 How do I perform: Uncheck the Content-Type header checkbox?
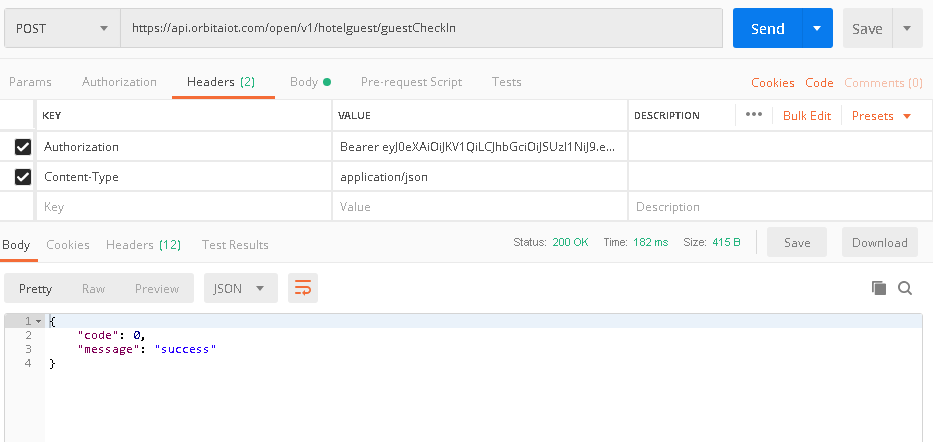tap(23, 177)
